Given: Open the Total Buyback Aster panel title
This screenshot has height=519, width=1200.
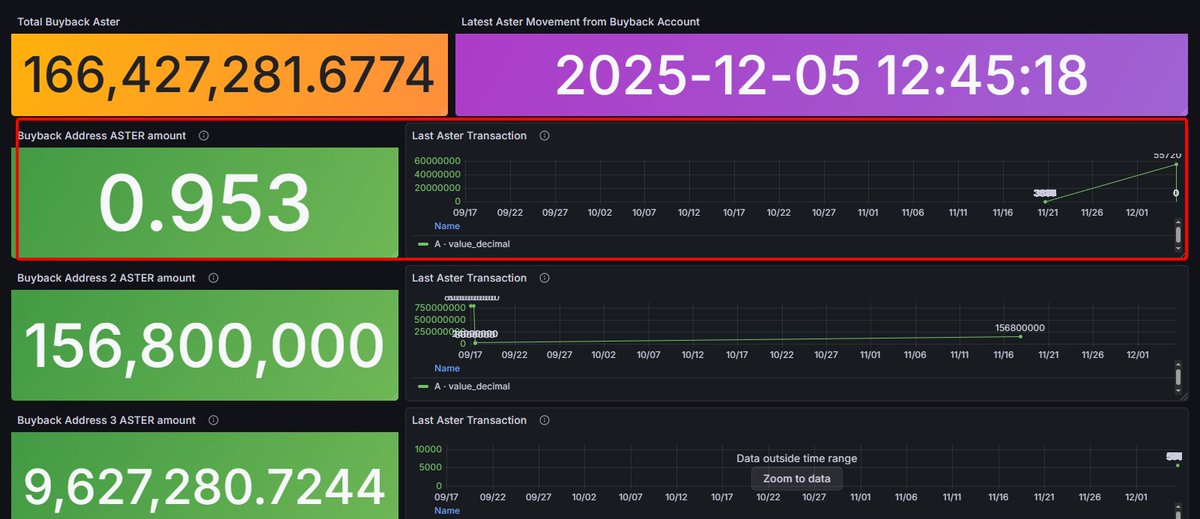Looking at the screenshot, I should click(69, 22).
